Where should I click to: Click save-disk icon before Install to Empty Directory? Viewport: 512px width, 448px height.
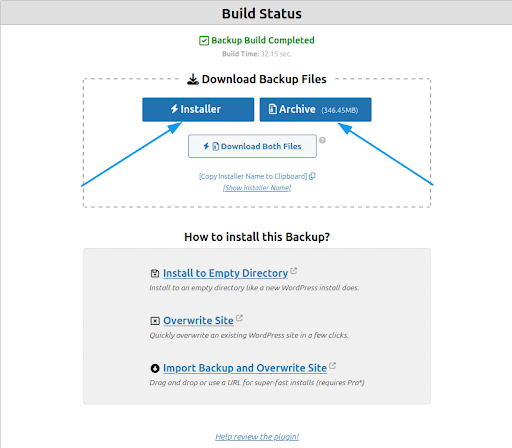(155, 274)
